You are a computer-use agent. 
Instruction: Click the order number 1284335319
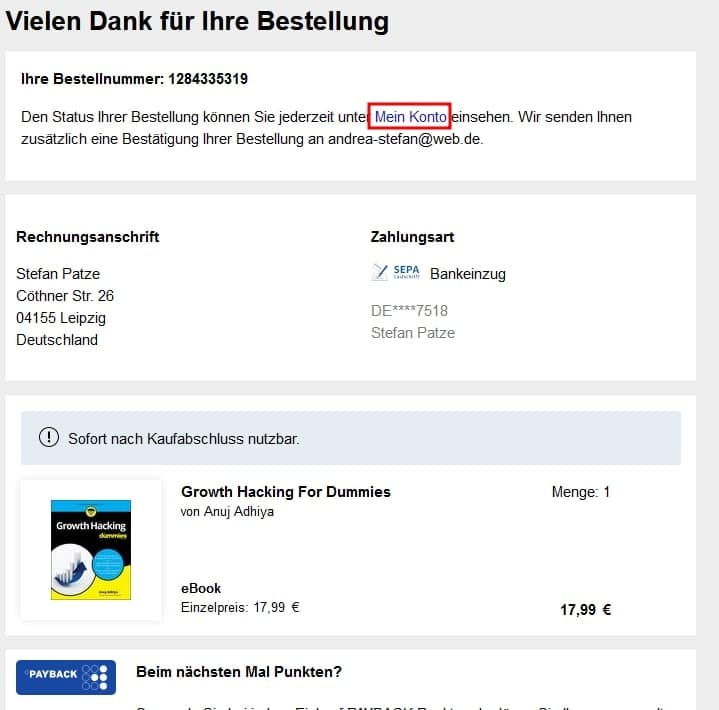[x=208, y=79]
